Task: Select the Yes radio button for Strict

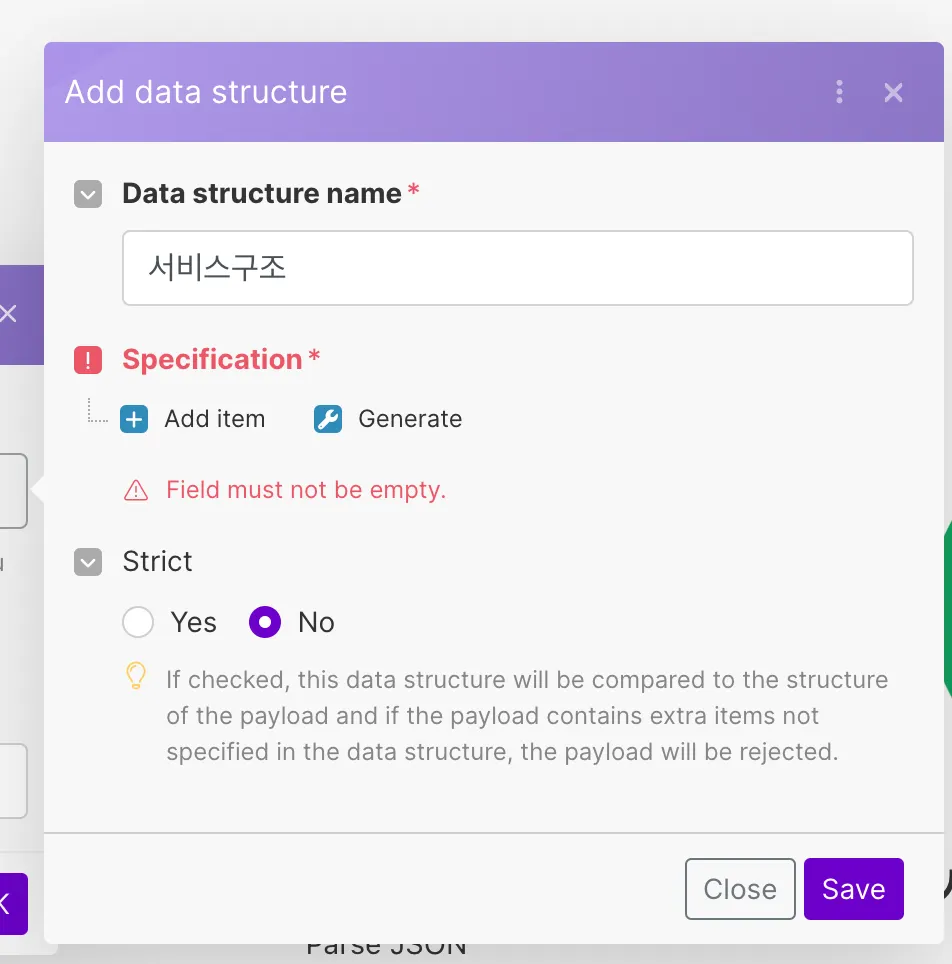Action: click(x=138, y=622)
